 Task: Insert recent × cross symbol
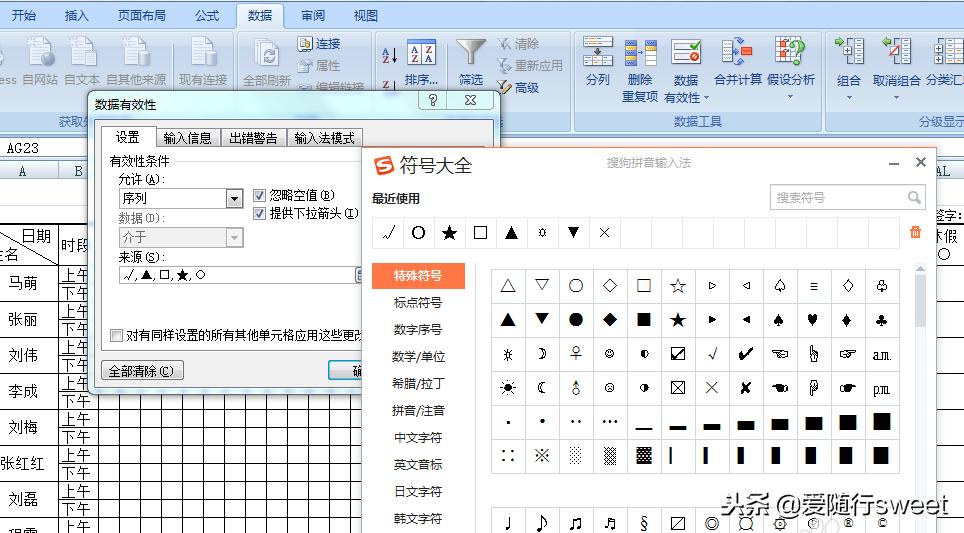[604, 233]
